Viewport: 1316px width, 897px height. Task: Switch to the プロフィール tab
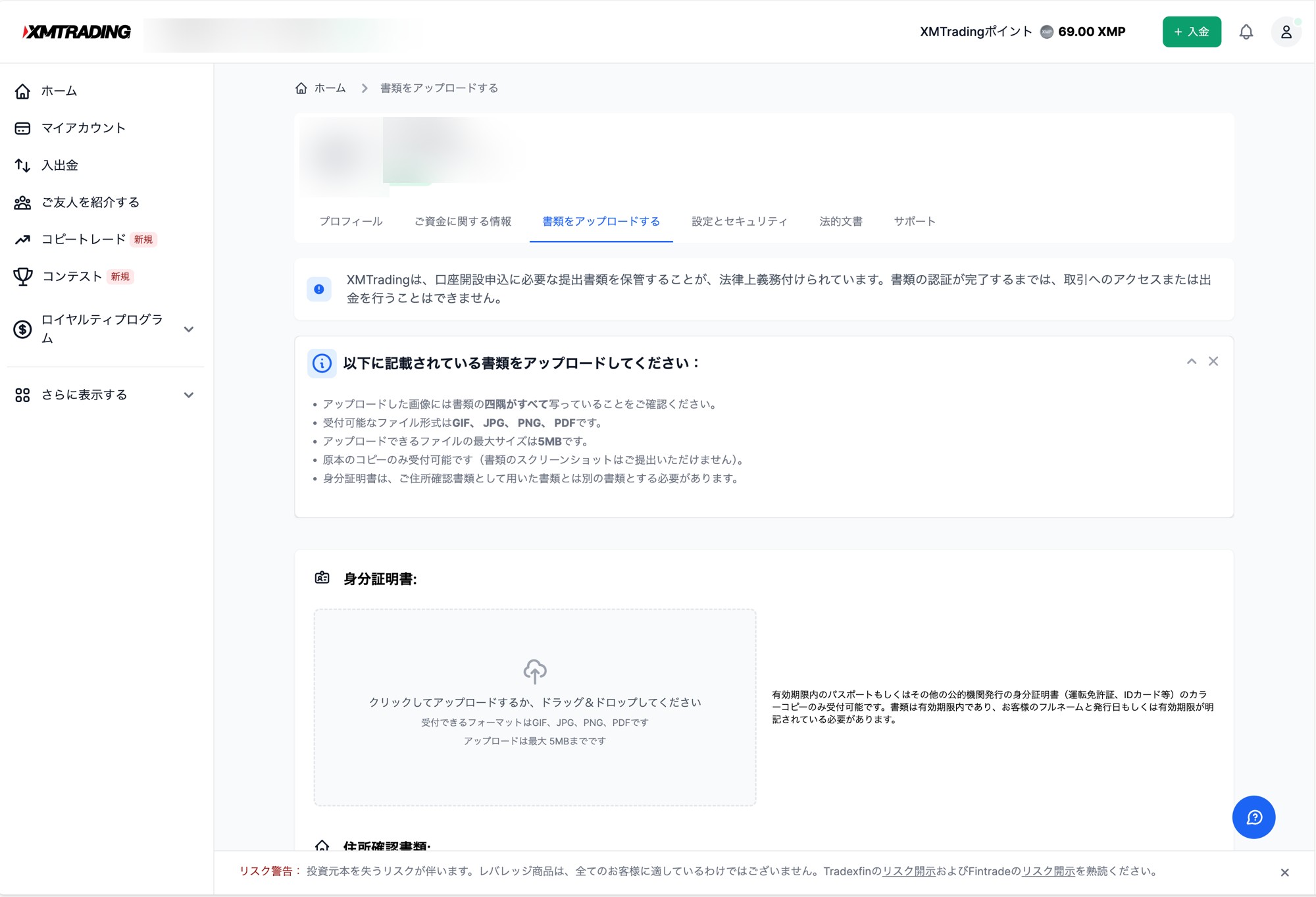(x=351, y=222)
